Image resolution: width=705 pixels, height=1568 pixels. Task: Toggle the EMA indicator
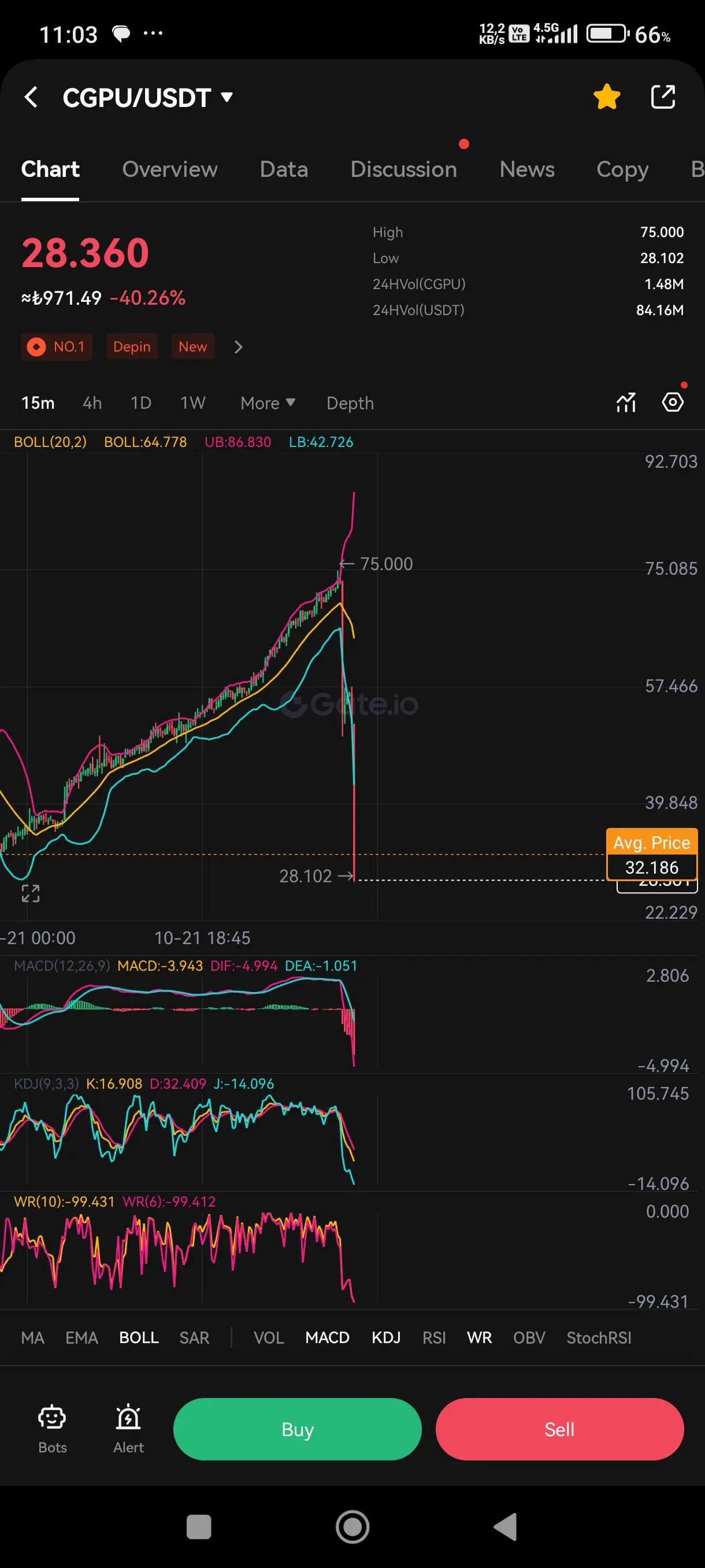click(81, 1337)
